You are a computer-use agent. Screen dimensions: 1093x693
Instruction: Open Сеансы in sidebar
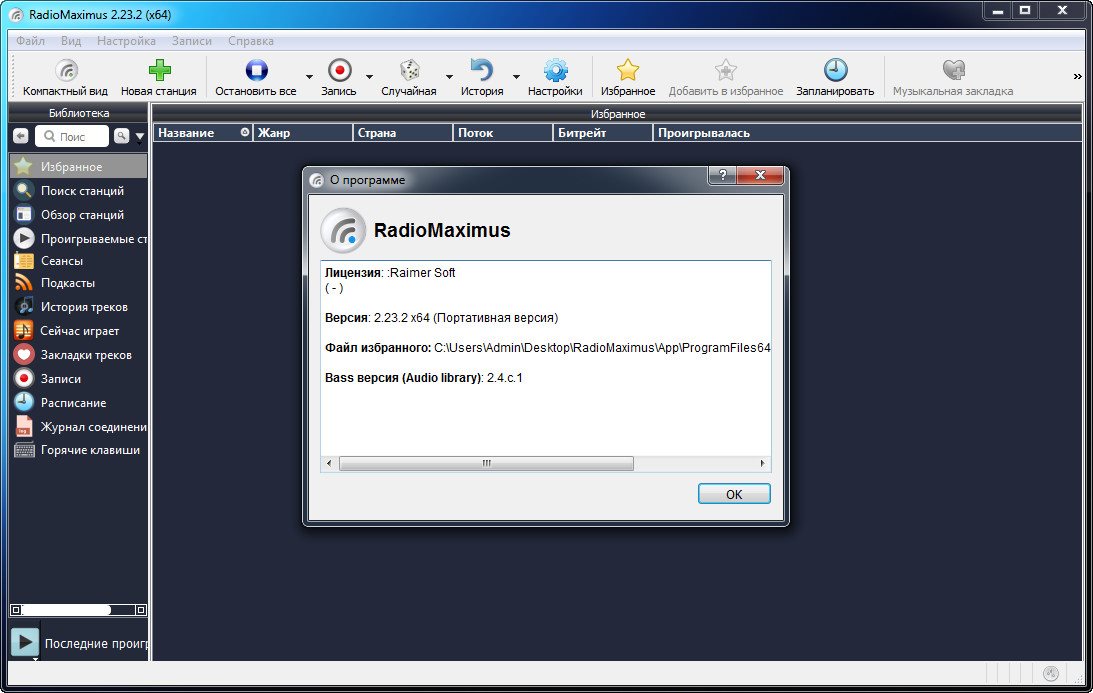click(x=79, y=261)
